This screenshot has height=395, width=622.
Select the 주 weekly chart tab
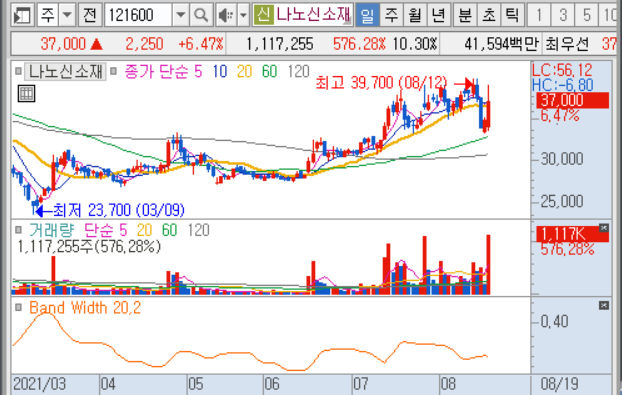tap(391, 15)
